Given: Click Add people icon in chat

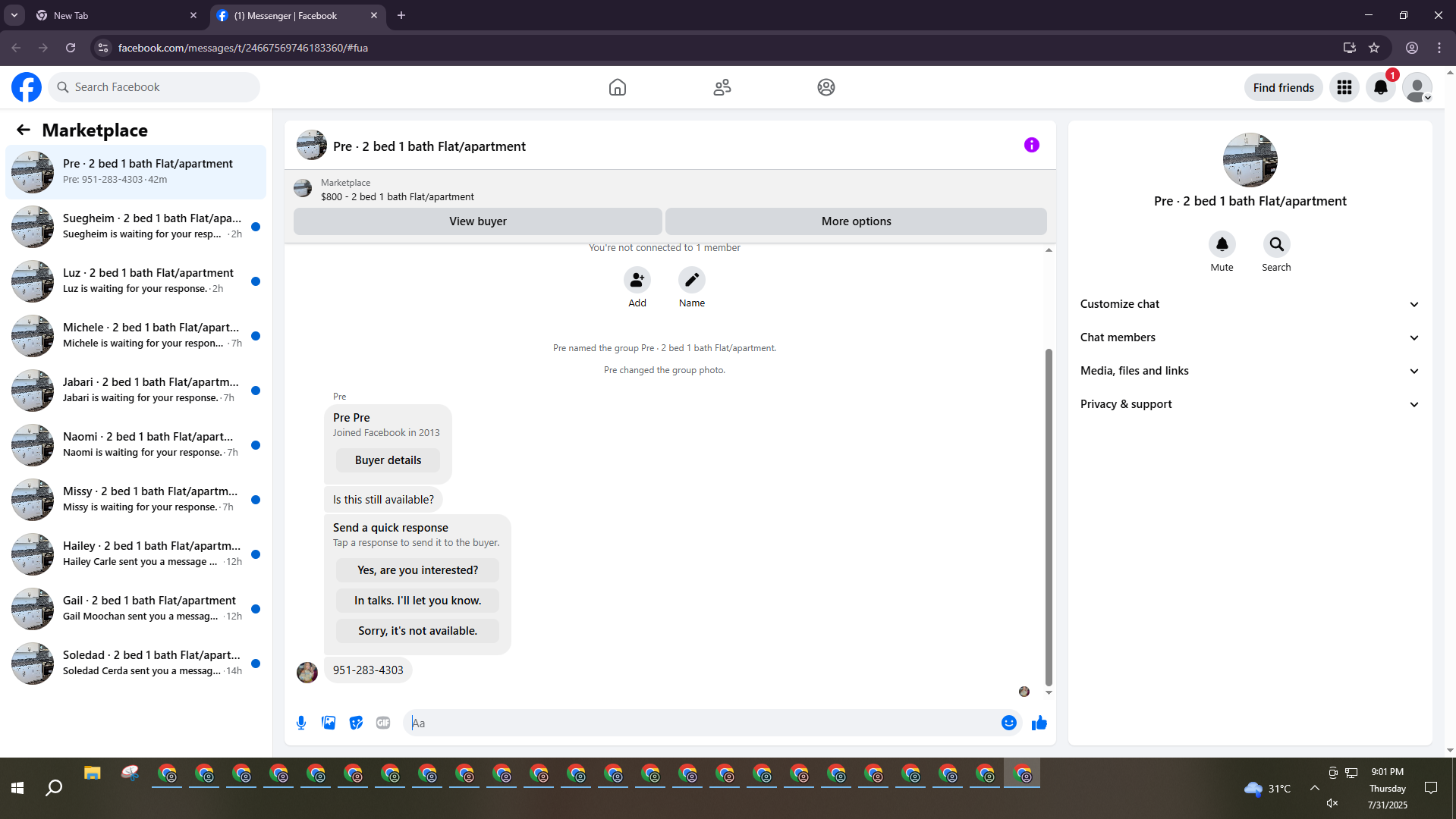Looking at the screenshot, I should [637, 280].
